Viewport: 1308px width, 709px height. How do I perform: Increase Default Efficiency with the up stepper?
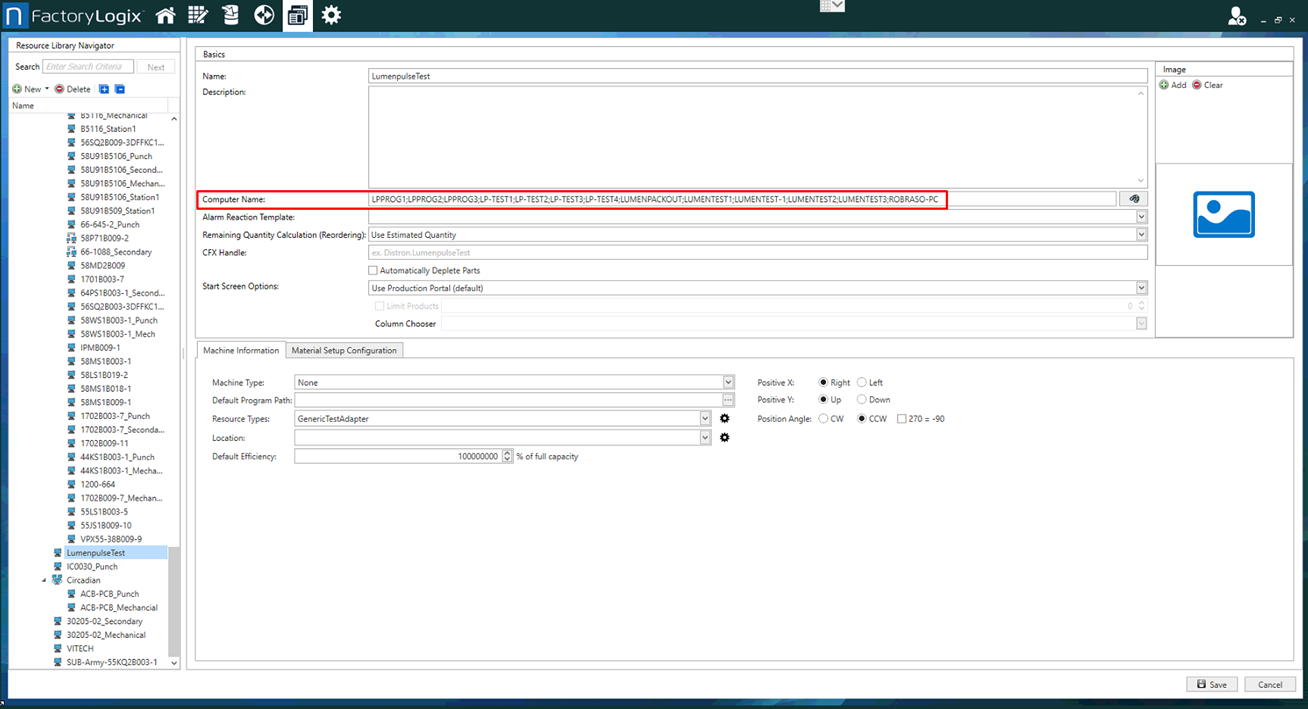pos(508,453)
